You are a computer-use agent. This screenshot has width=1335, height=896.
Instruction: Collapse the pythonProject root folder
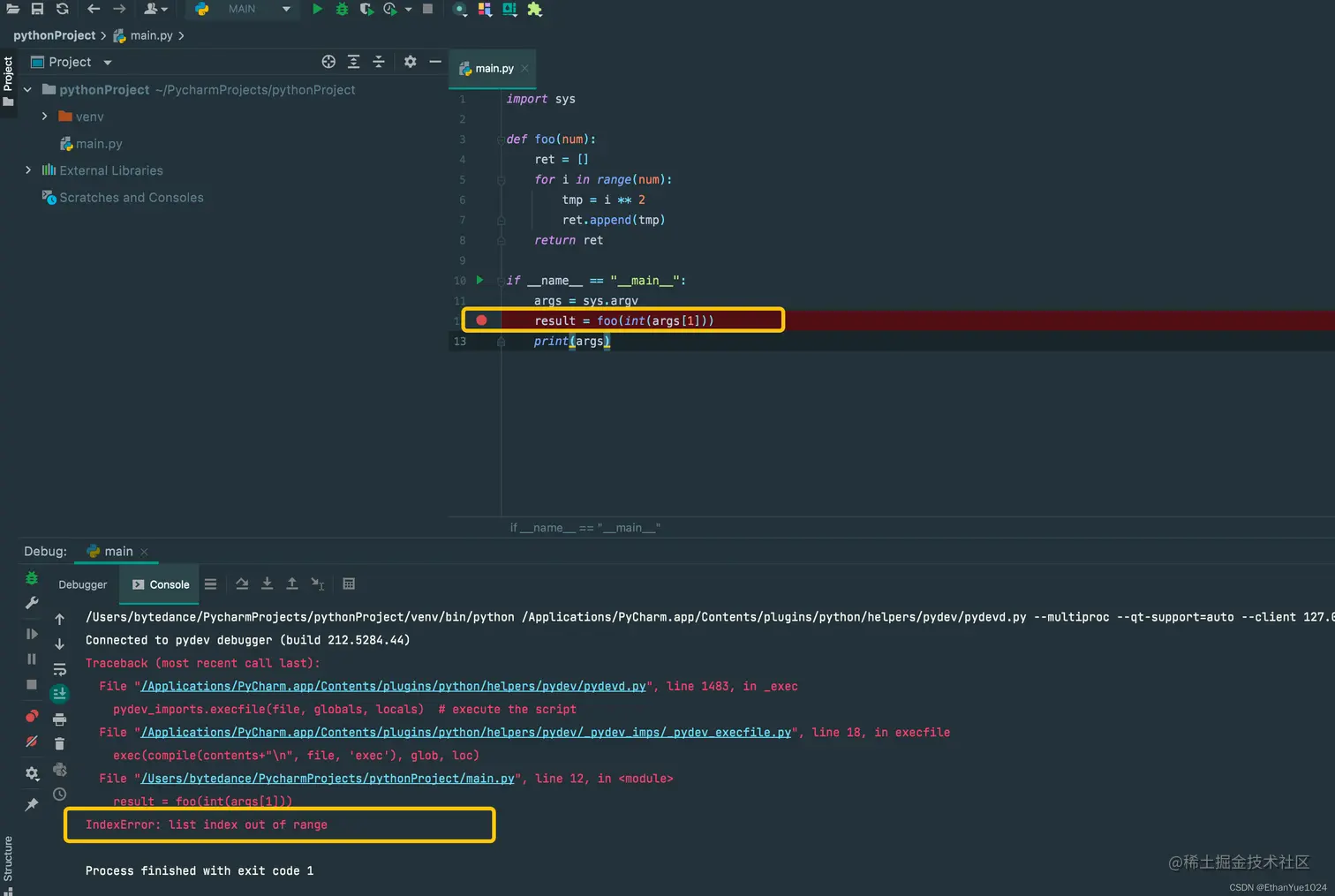pyautogui.click(x=27, y=90)
